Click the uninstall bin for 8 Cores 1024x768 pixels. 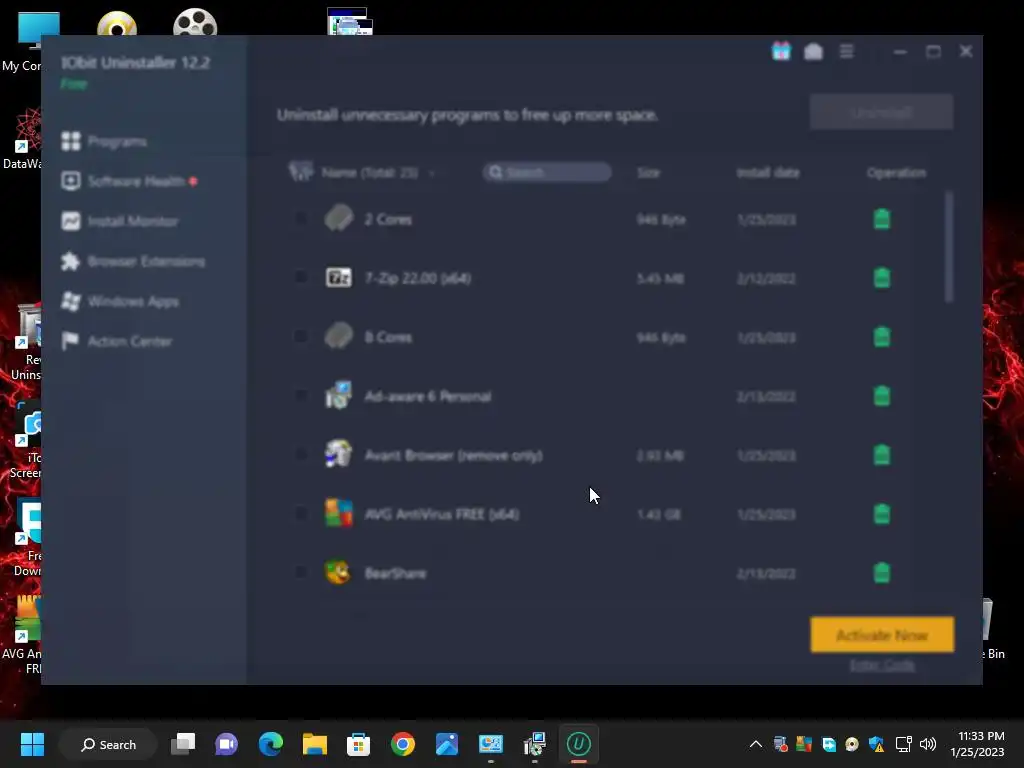(x=882, y=337)
